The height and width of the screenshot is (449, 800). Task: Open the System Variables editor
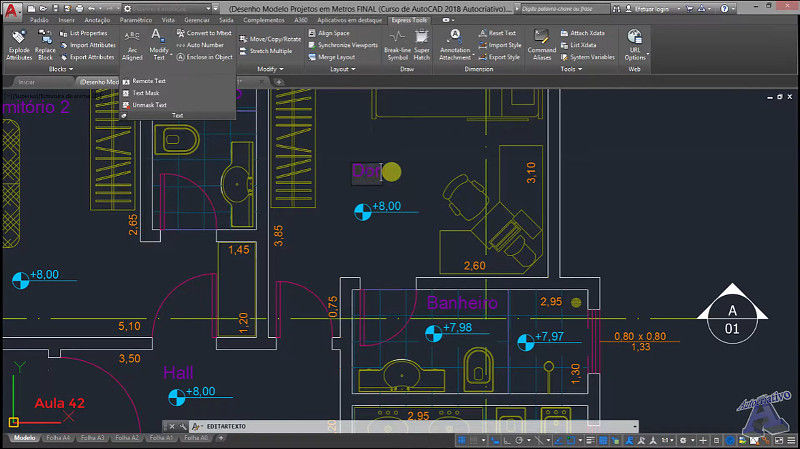(586, 57)
